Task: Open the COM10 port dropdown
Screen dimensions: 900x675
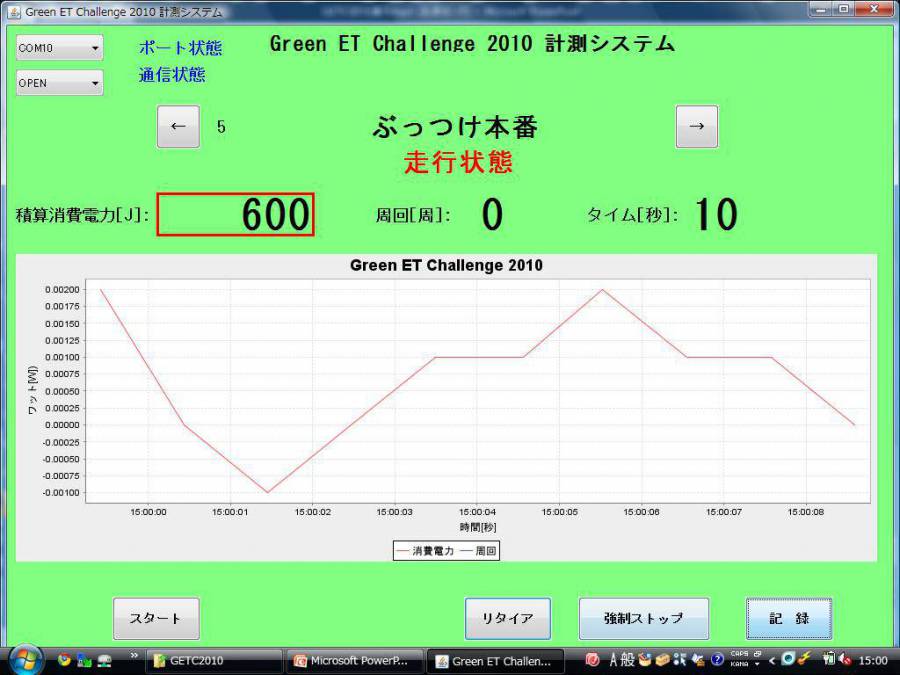Action: tap(60, 48)
